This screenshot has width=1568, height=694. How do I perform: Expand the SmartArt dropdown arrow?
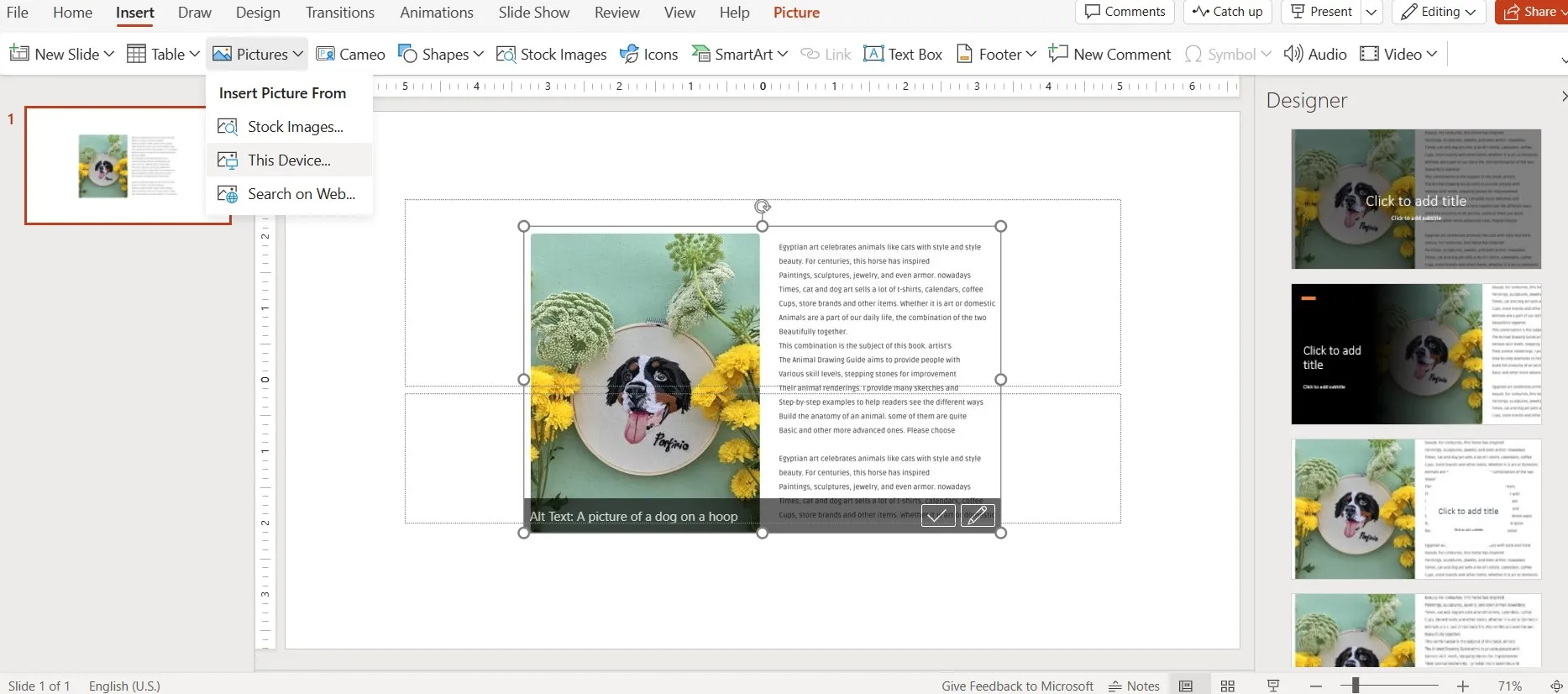click(x=783, y=54)
